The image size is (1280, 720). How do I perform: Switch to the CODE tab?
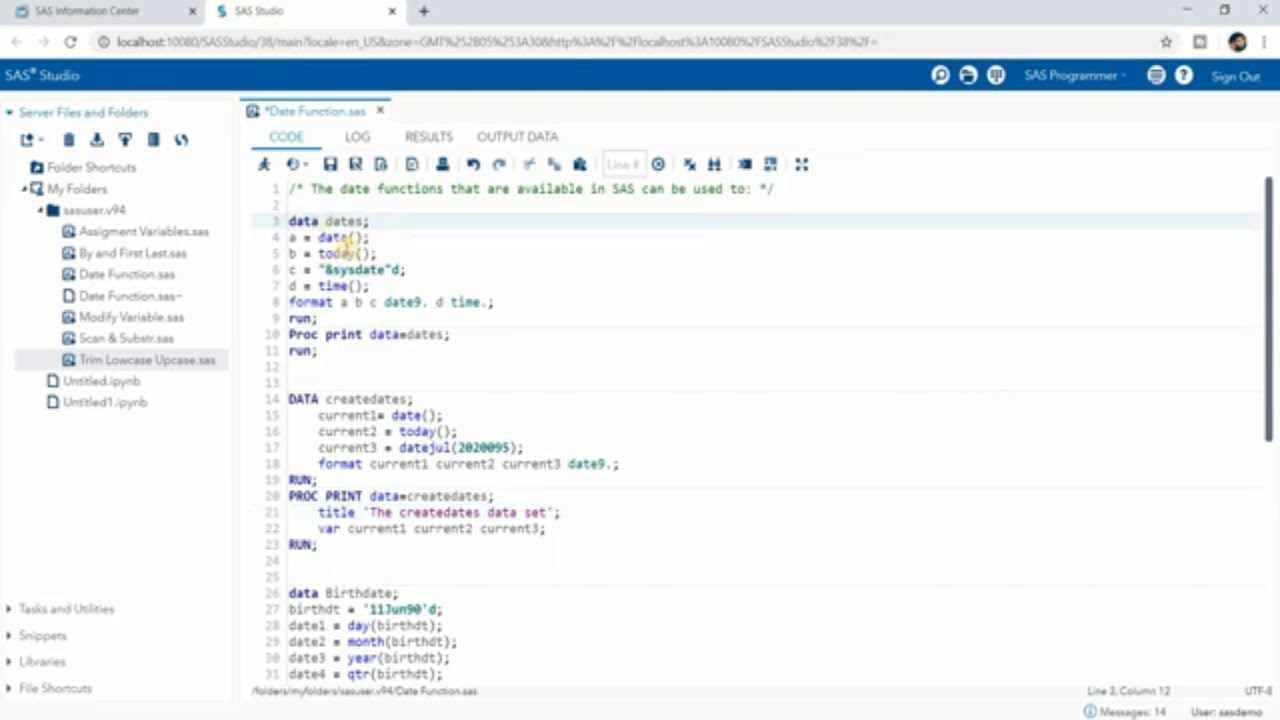pyautogui.click(x=286, y=137)
